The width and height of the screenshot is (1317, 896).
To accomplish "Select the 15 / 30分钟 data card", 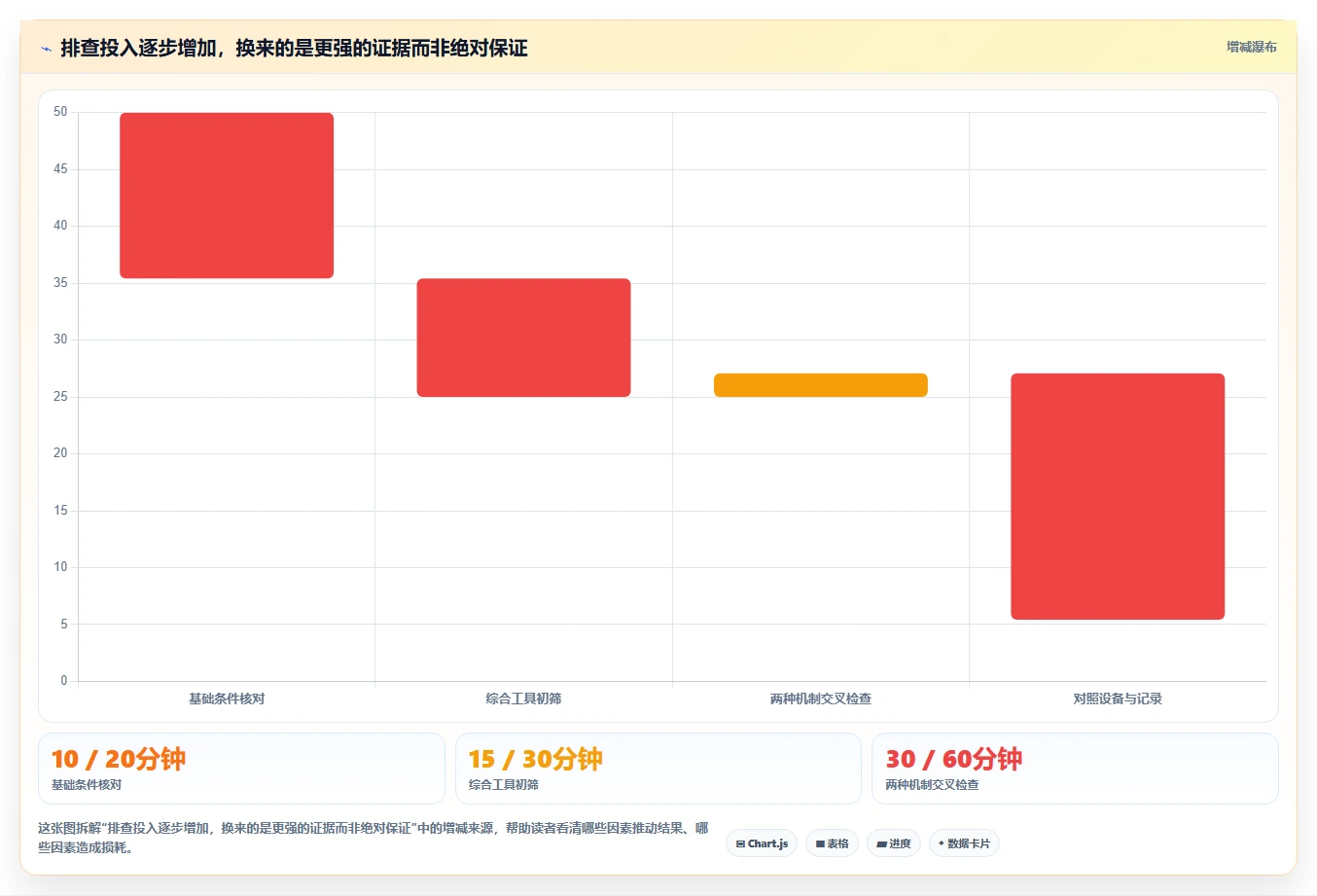I will pos(658,769).
